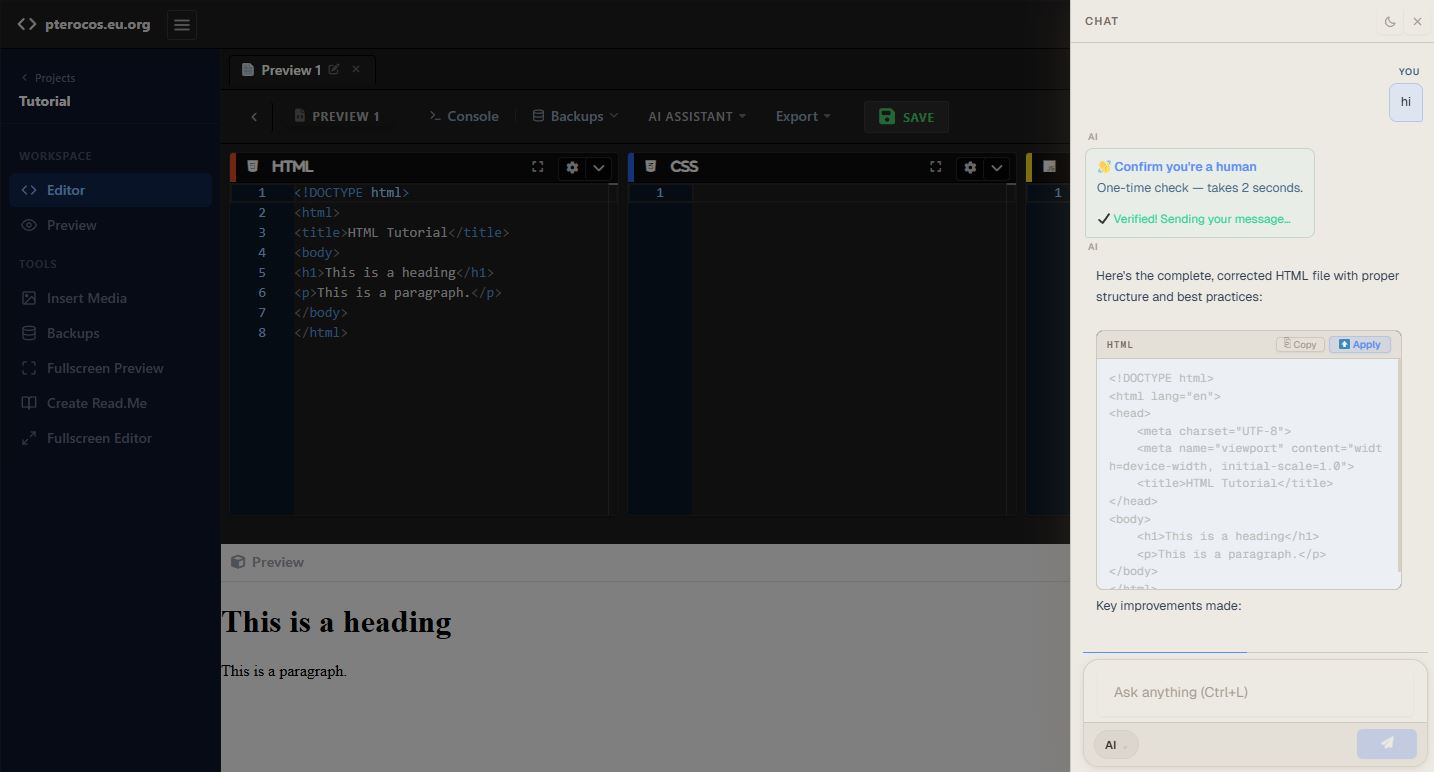Focus the Ask anything chat input
Image resolution: width=1434 pixels, height=772 pixels.
pyautogui.click(x=1255, y=692)
